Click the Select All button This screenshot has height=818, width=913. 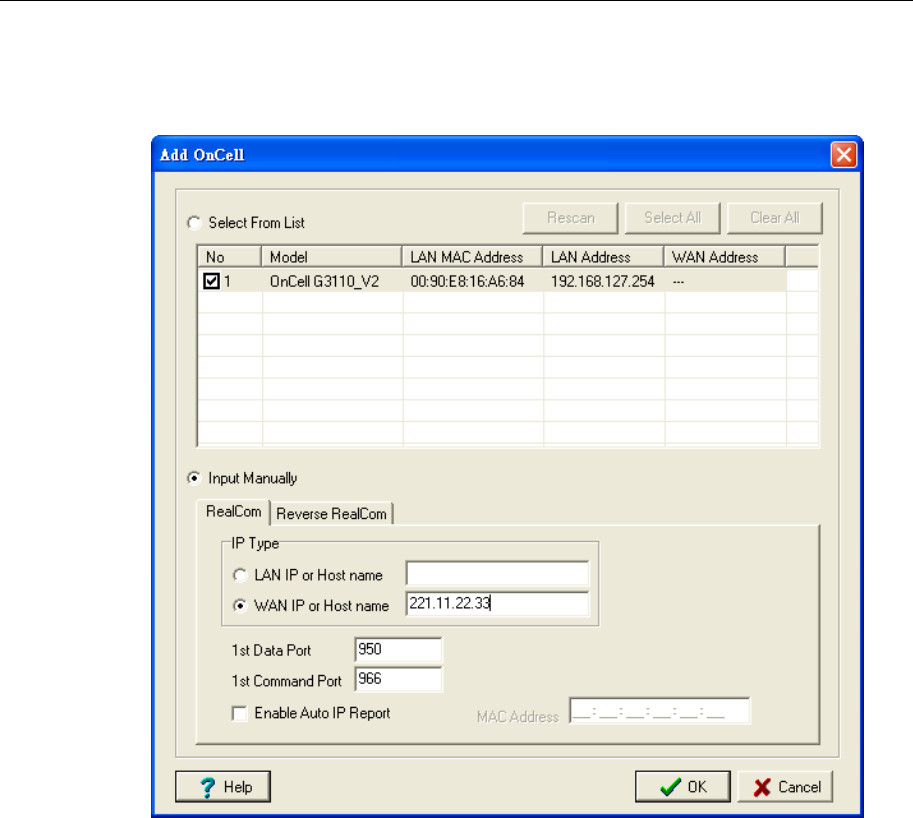pos(673,218)
